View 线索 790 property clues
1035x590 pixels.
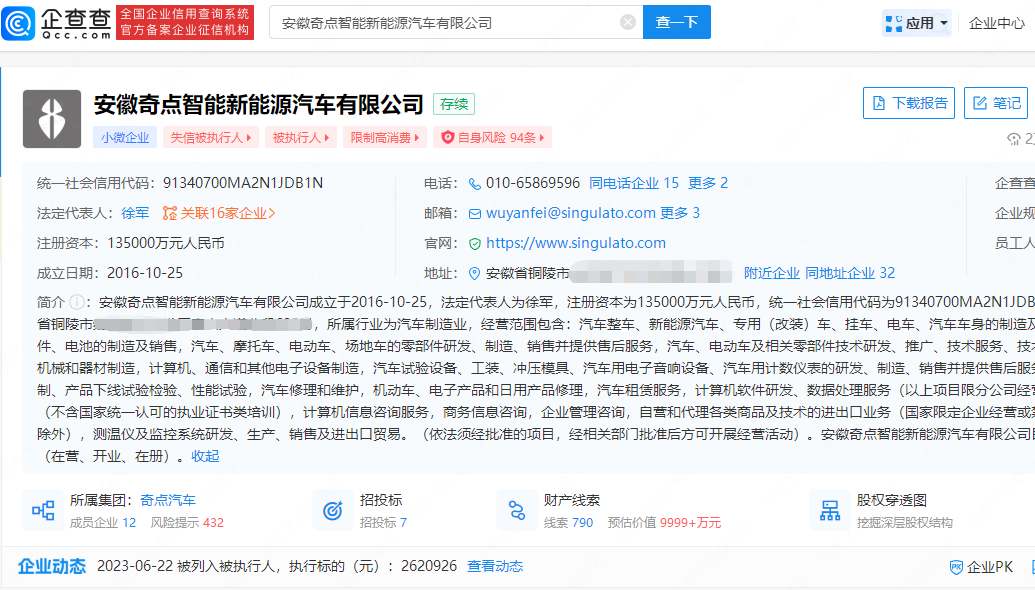[568, 523]
